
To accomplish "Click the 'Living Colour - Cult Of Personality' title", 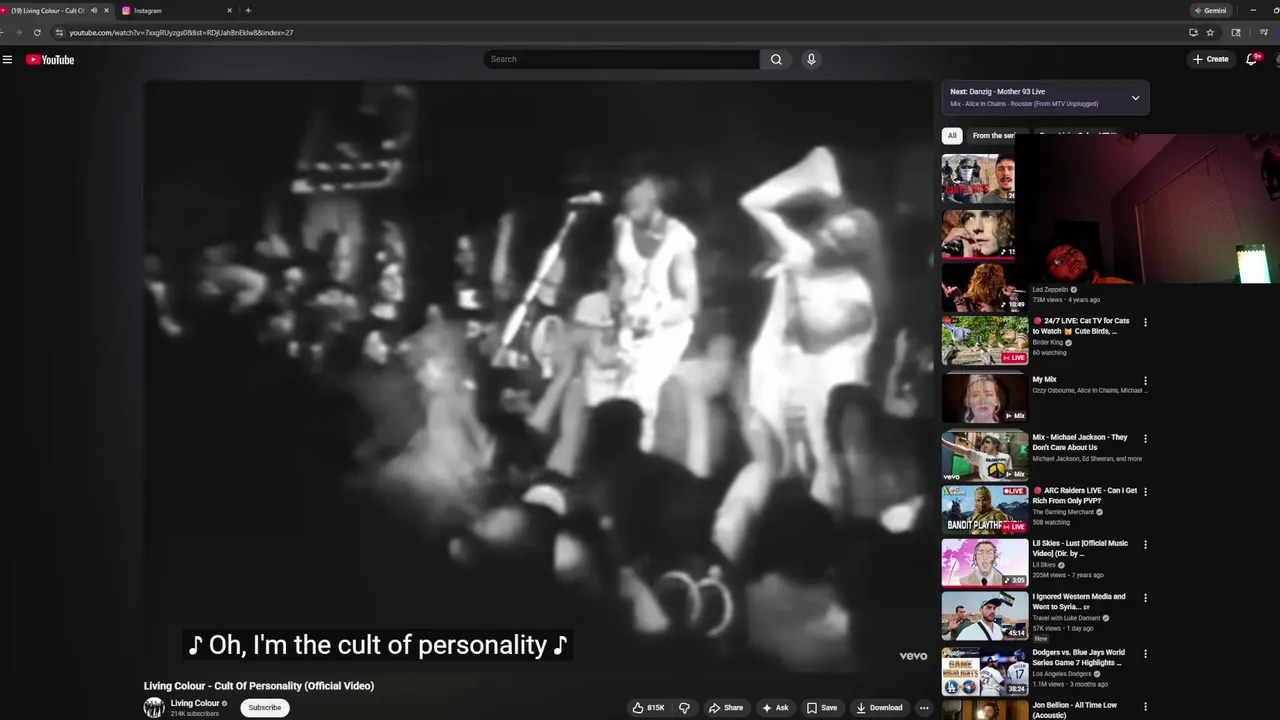I will [x=259, y=686].
